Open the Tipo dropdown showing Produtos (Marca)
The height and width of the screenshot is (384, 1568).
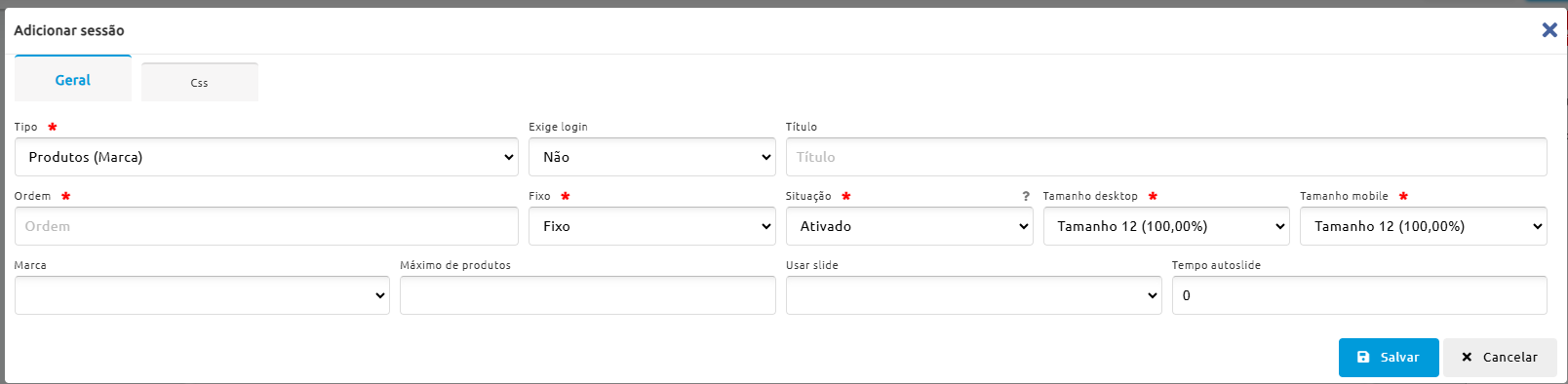266,157
